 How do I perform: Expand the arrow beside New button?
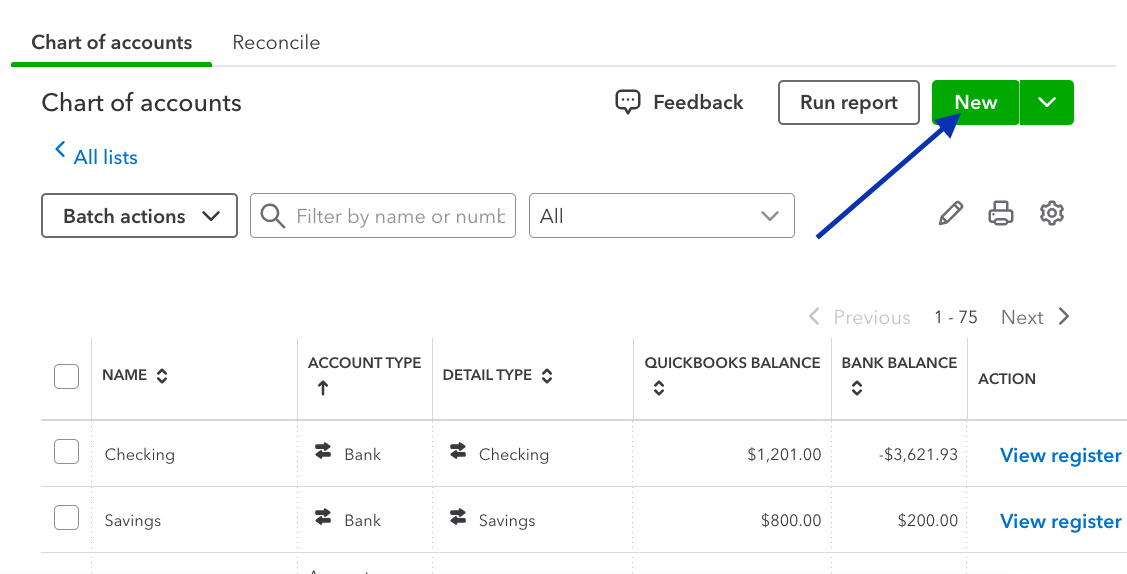pos(1047,103)
